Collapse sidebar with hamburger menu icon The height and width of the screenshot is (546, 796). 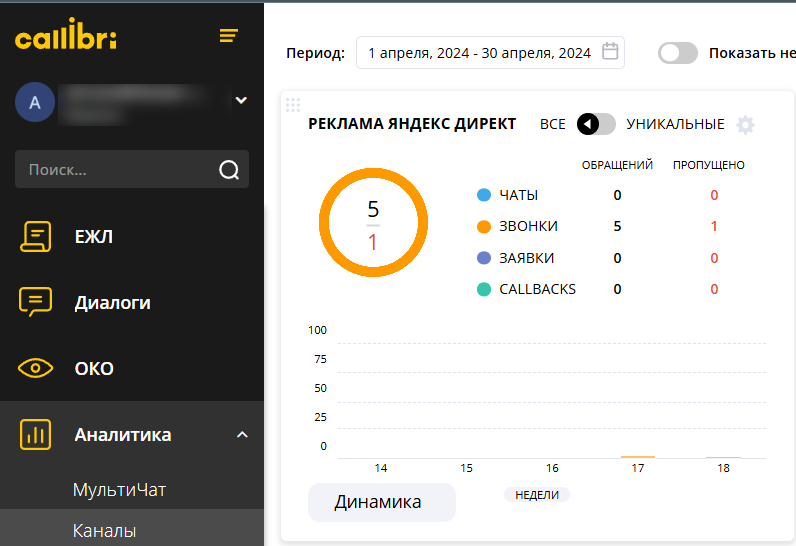pos(229,36)
